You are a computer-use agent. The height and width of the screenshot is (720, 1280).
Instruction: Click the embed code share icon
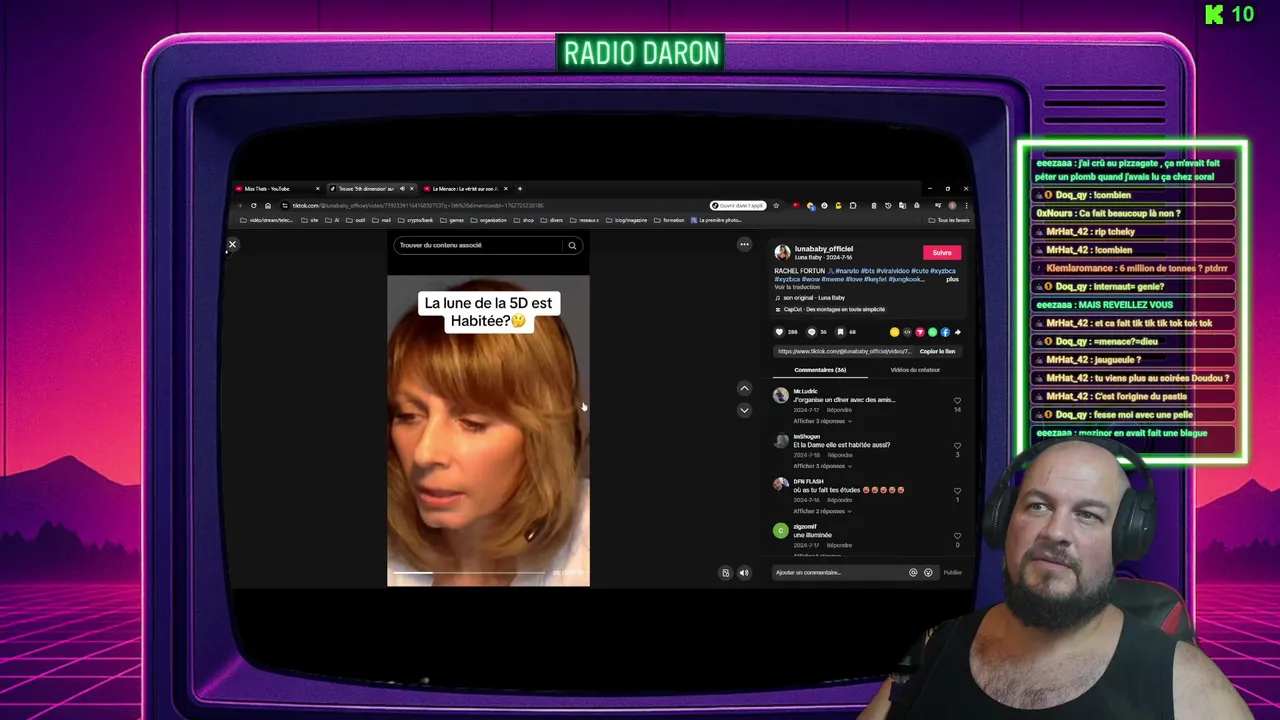907,332
